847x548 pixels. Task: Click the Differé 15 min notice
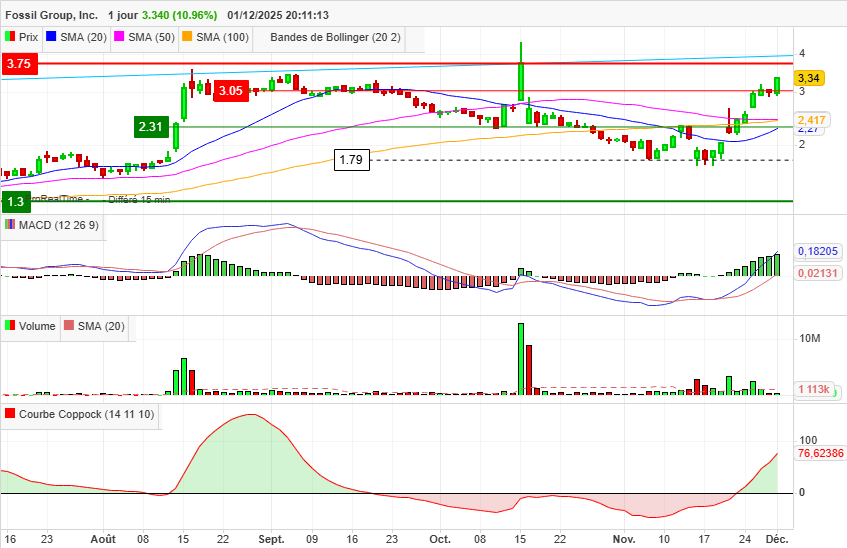click(x=139, y=199)
